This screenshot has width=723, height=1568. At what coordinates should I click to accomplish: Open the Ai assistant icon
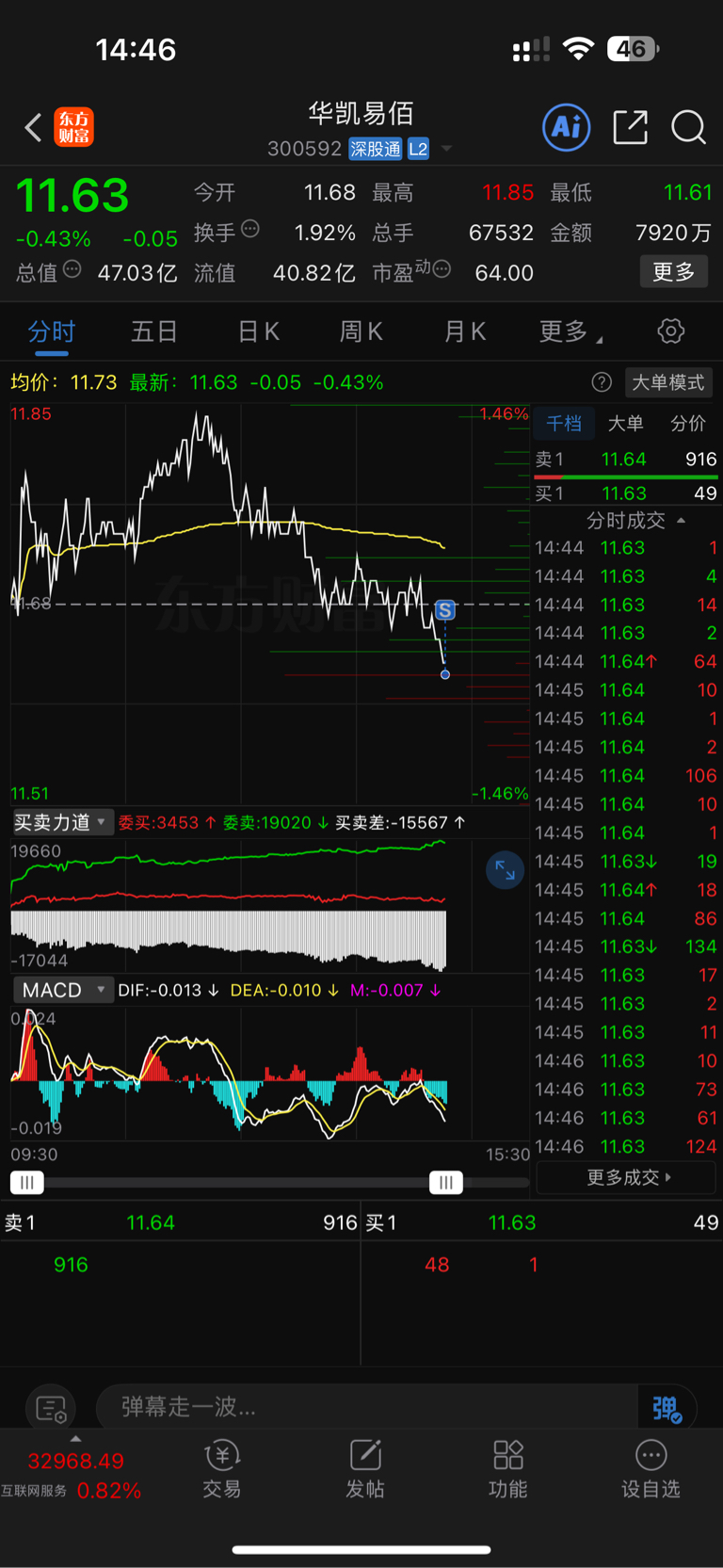click(567, 127)
